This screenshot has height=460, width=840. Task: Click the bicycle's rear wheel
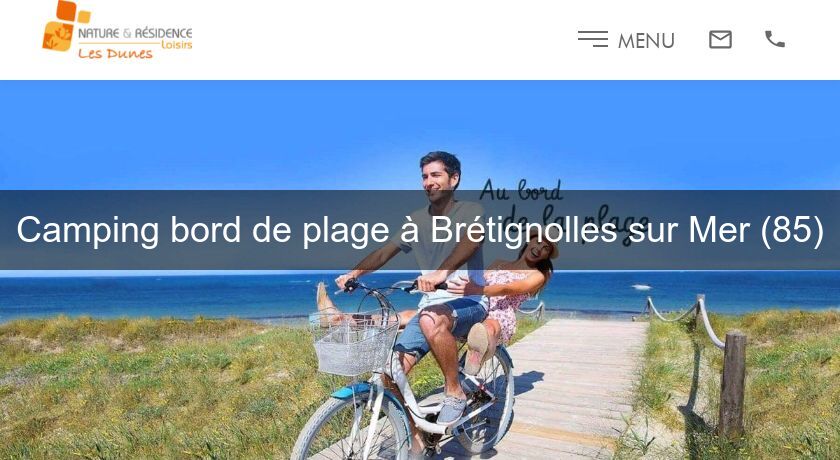(x=486, y=399)
